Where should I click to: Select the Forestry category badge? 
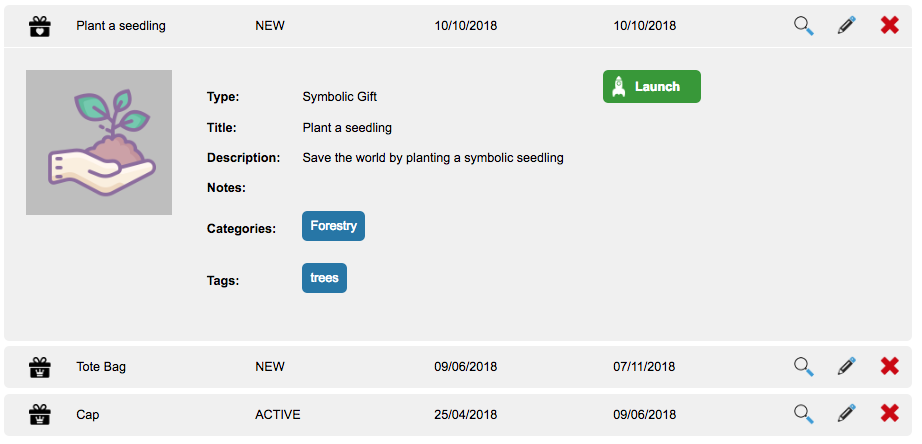333,226
